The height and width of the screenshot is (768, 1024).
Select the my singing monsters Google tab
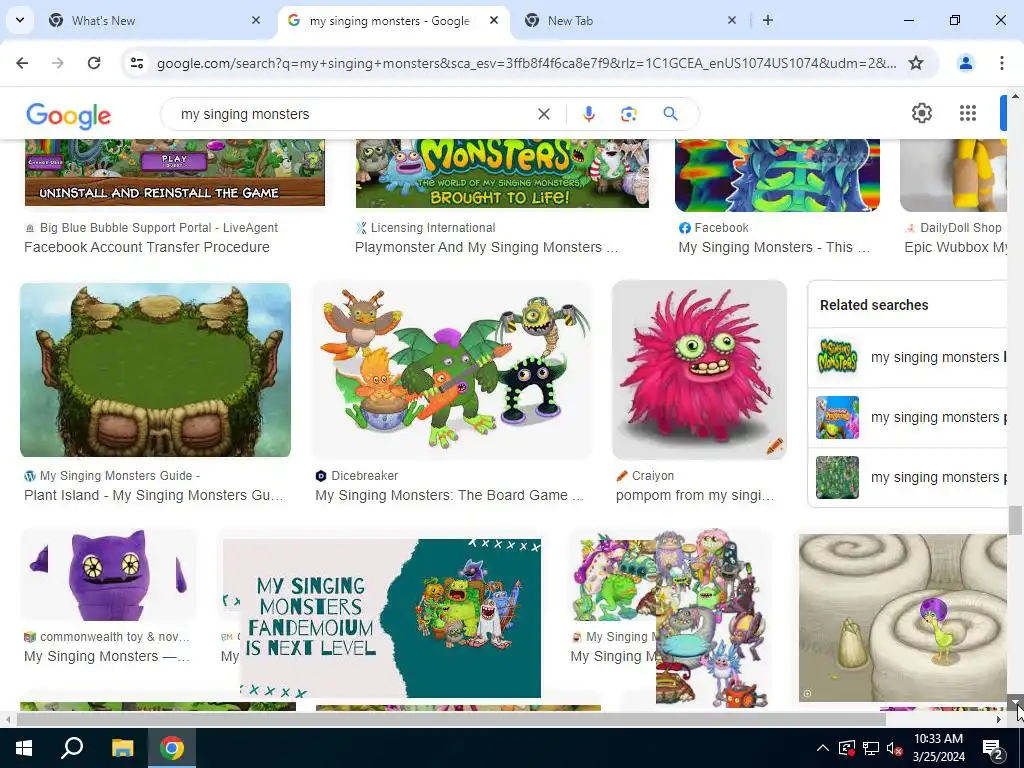coord(394,20)
